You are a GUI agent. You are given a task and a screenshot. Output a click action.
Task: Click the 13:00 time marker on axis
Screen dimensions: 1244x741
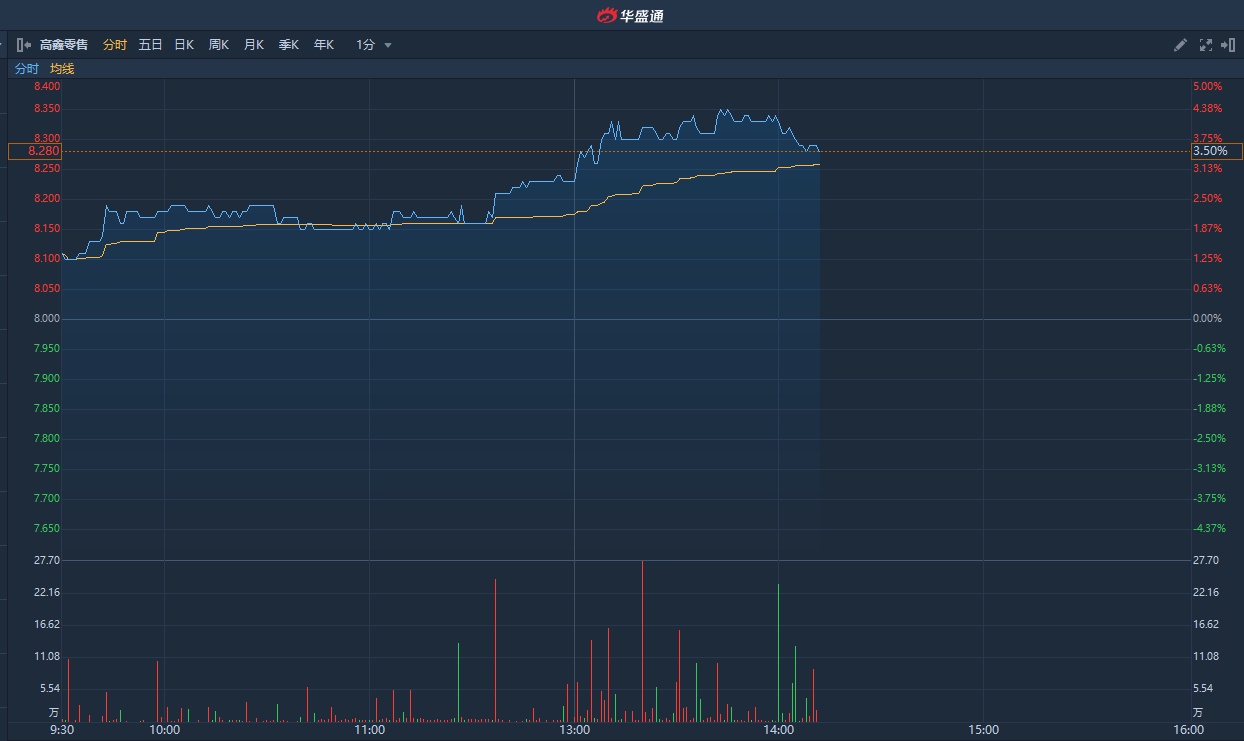pyautogui.click(x=574, y=730)
